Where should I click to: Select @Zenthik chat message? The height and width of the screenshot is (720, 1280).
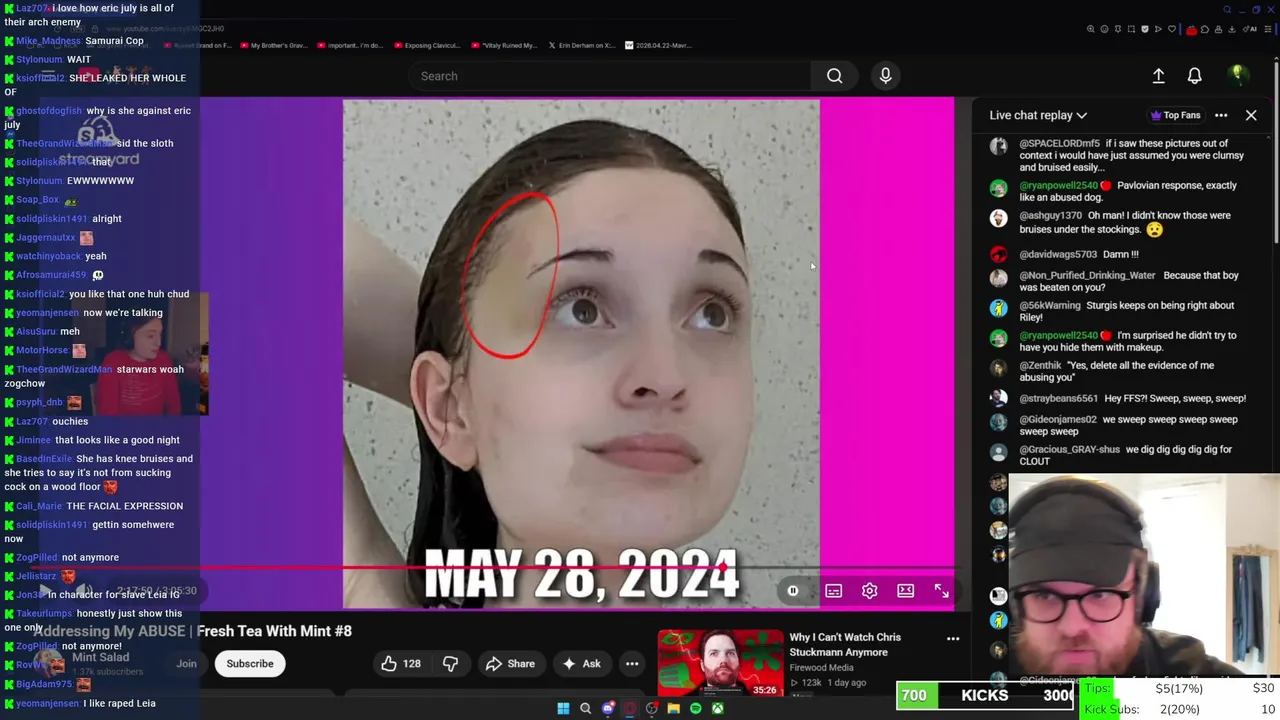click(1120, 371)
